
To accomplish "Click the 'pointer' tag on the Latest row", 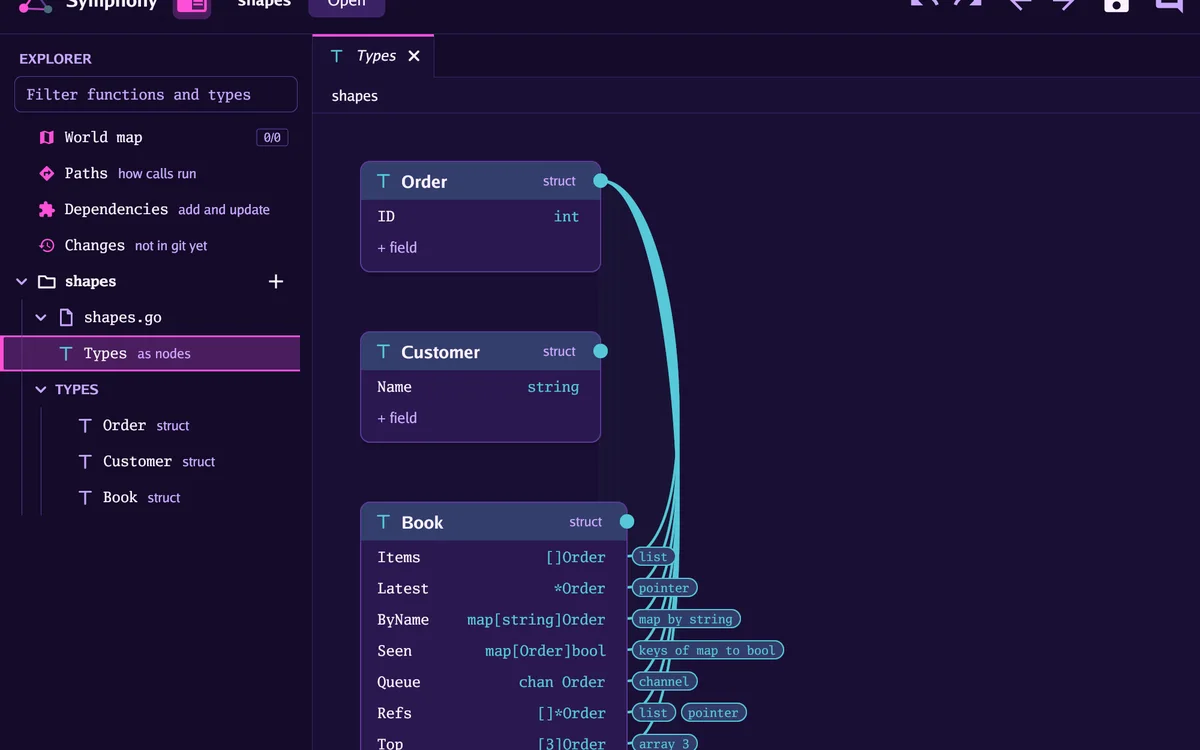I will point(664,588).
